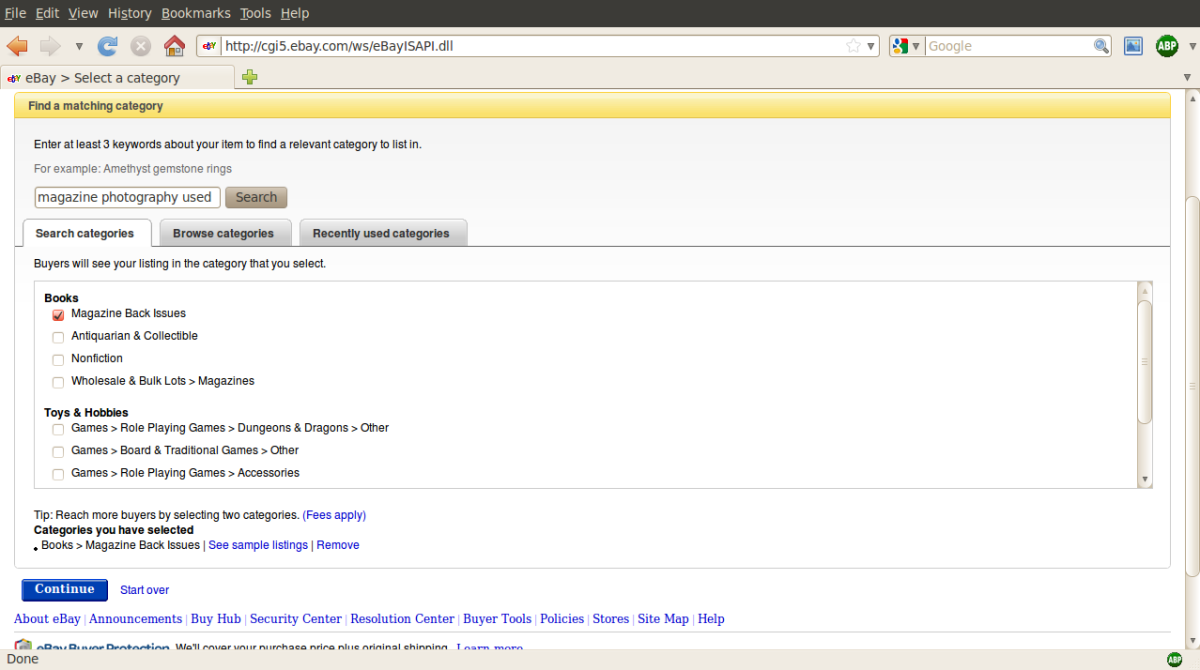The height and width of the screenshot is (670, 1200).
Task: Click the Google search magnifier icon
Action: tap(1100, 45)
